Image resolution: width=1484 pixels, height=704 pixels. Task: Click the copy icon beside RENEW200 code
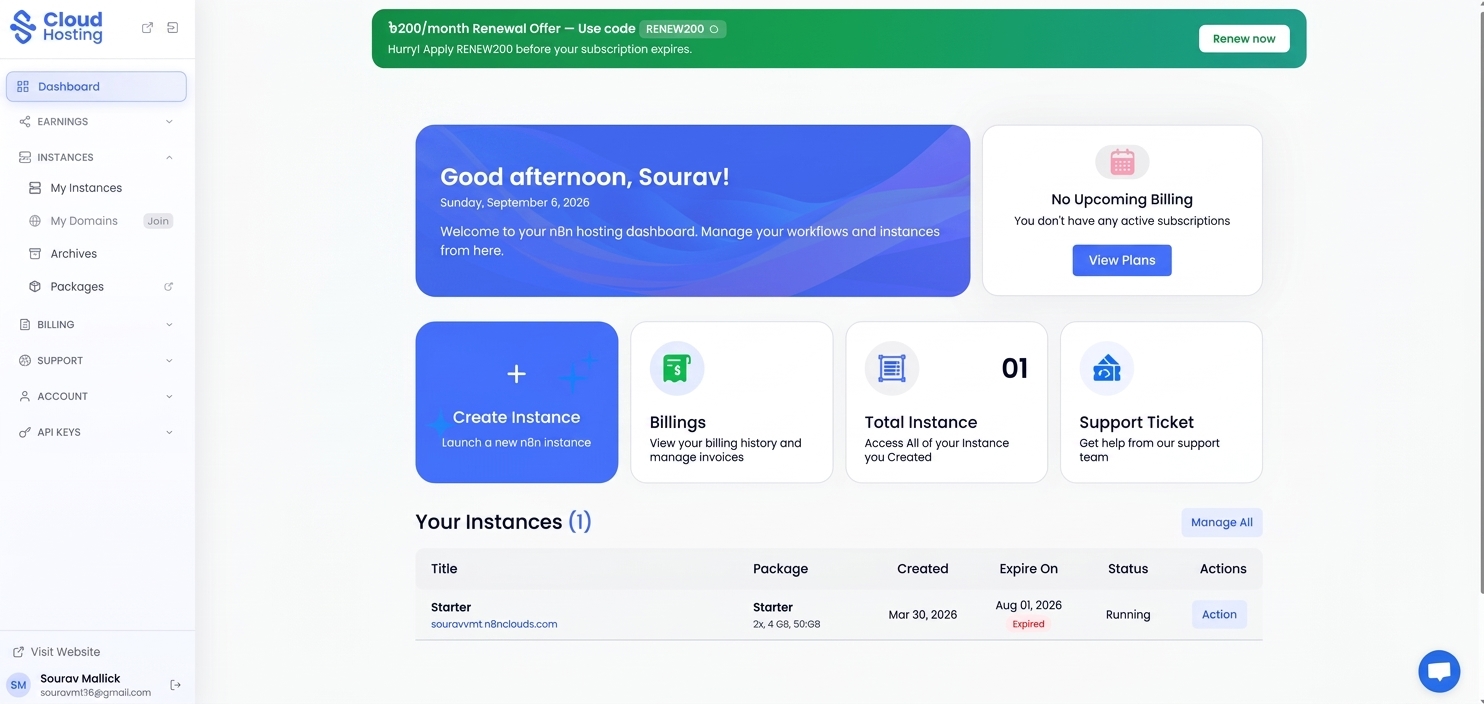pos(713,29)
